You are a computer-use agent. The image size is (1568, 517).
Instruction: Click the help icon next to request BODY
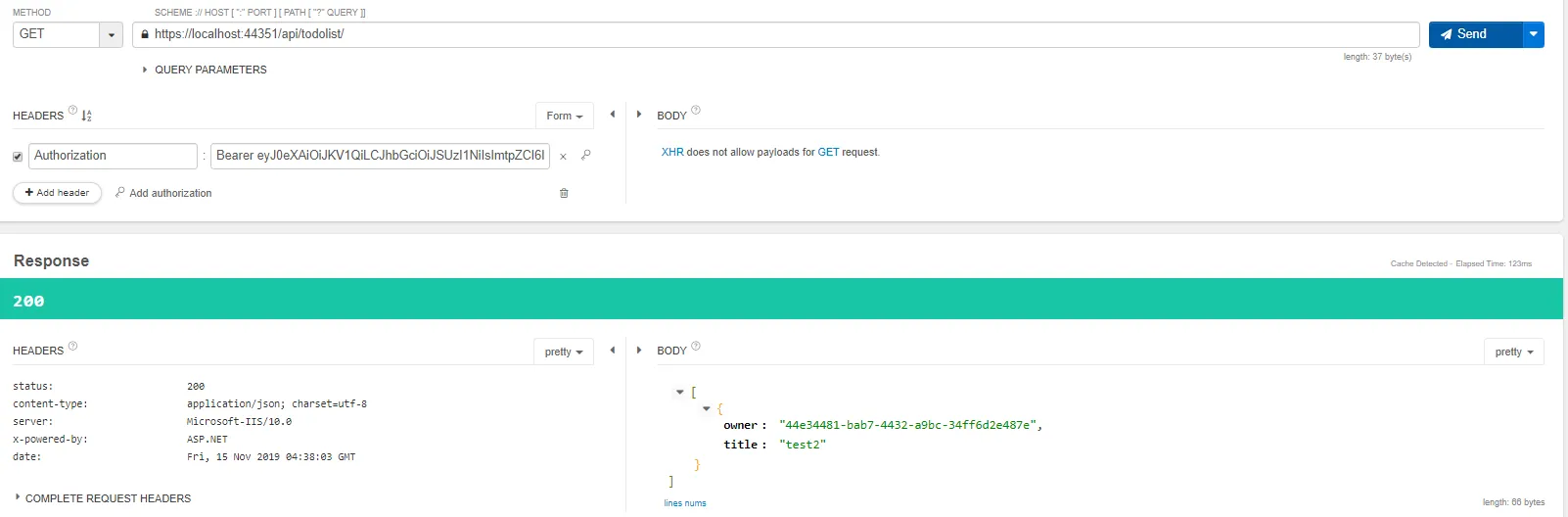[x=696, y=110]
